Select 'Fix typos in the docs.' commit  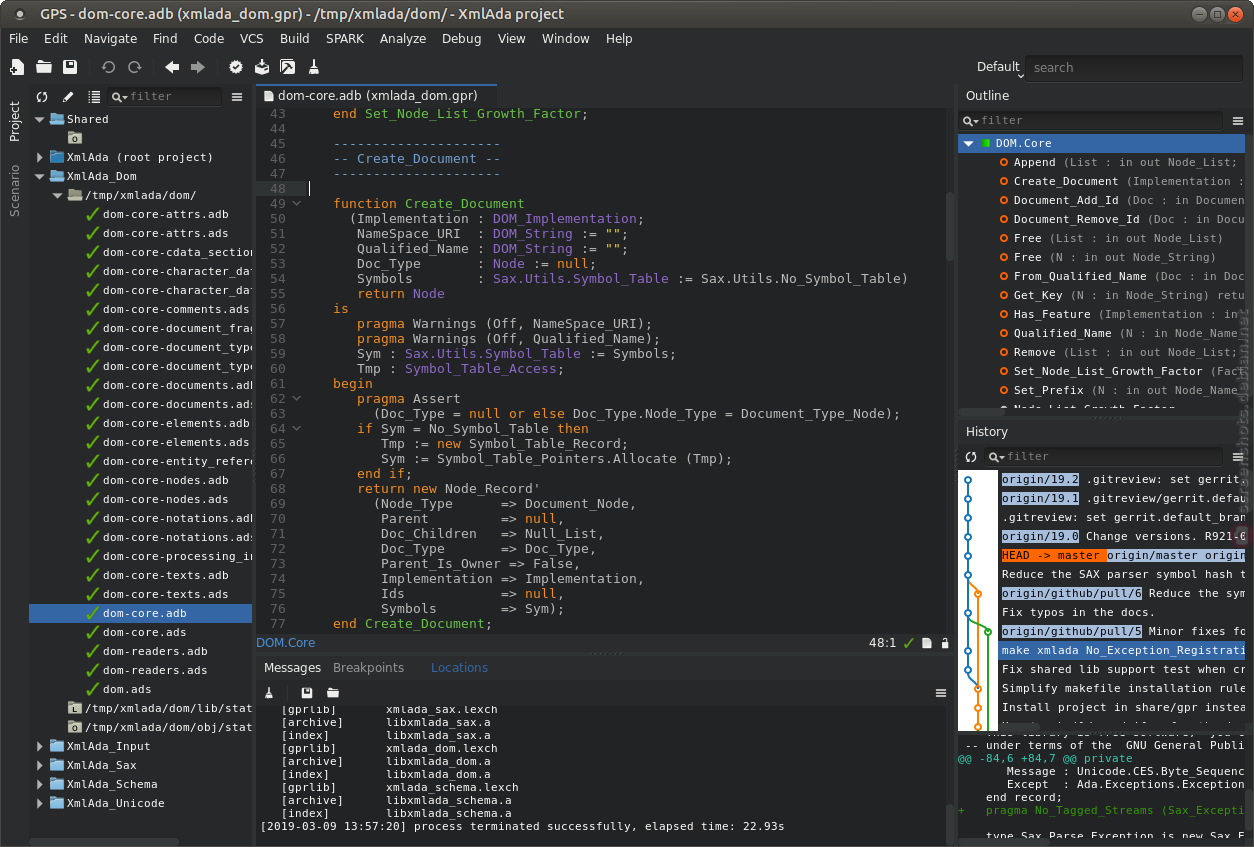click(1078, 612)
